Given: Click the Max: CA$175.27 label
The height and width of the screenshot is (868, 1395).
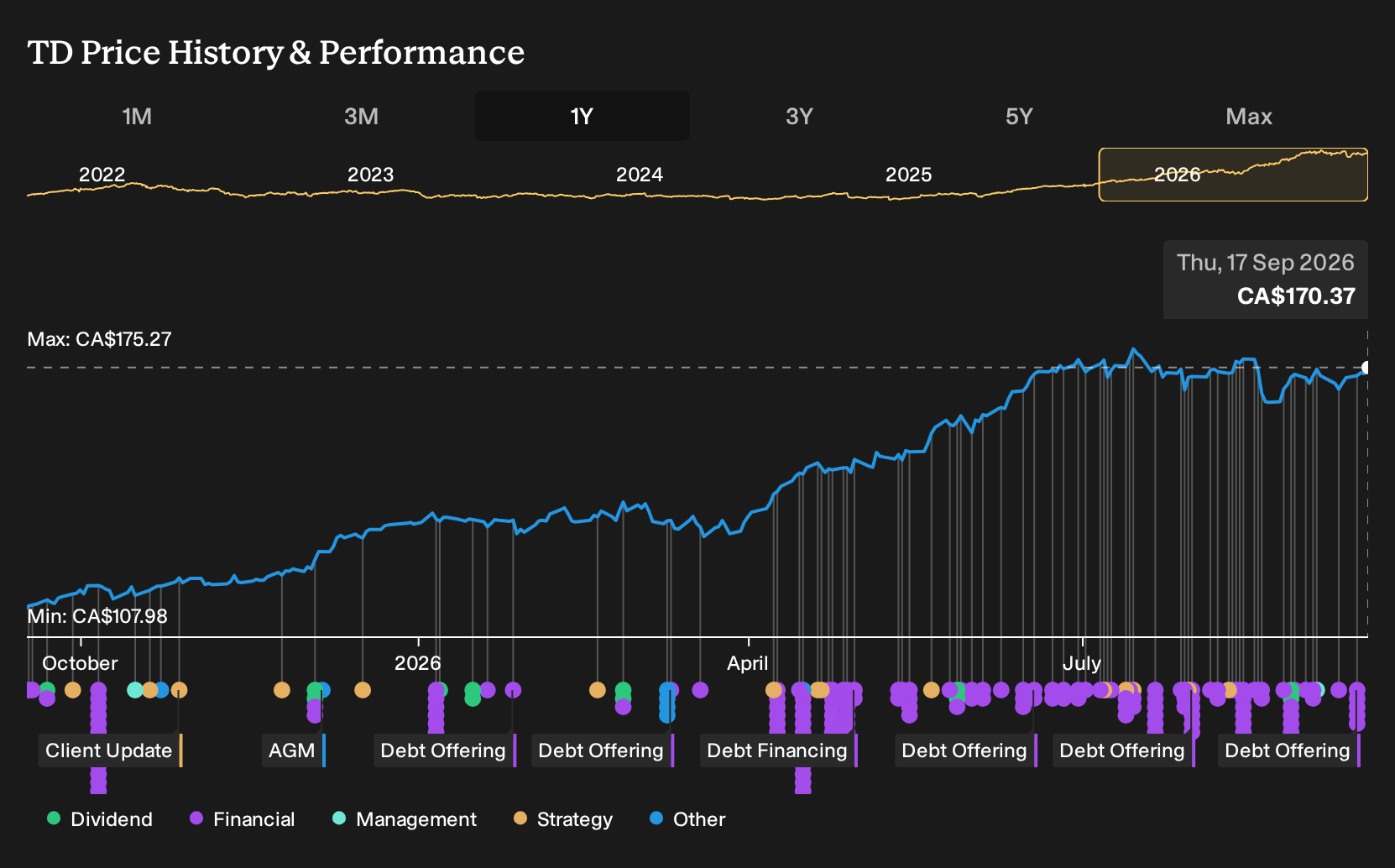Looking at the screenshot, I should 99,339.
